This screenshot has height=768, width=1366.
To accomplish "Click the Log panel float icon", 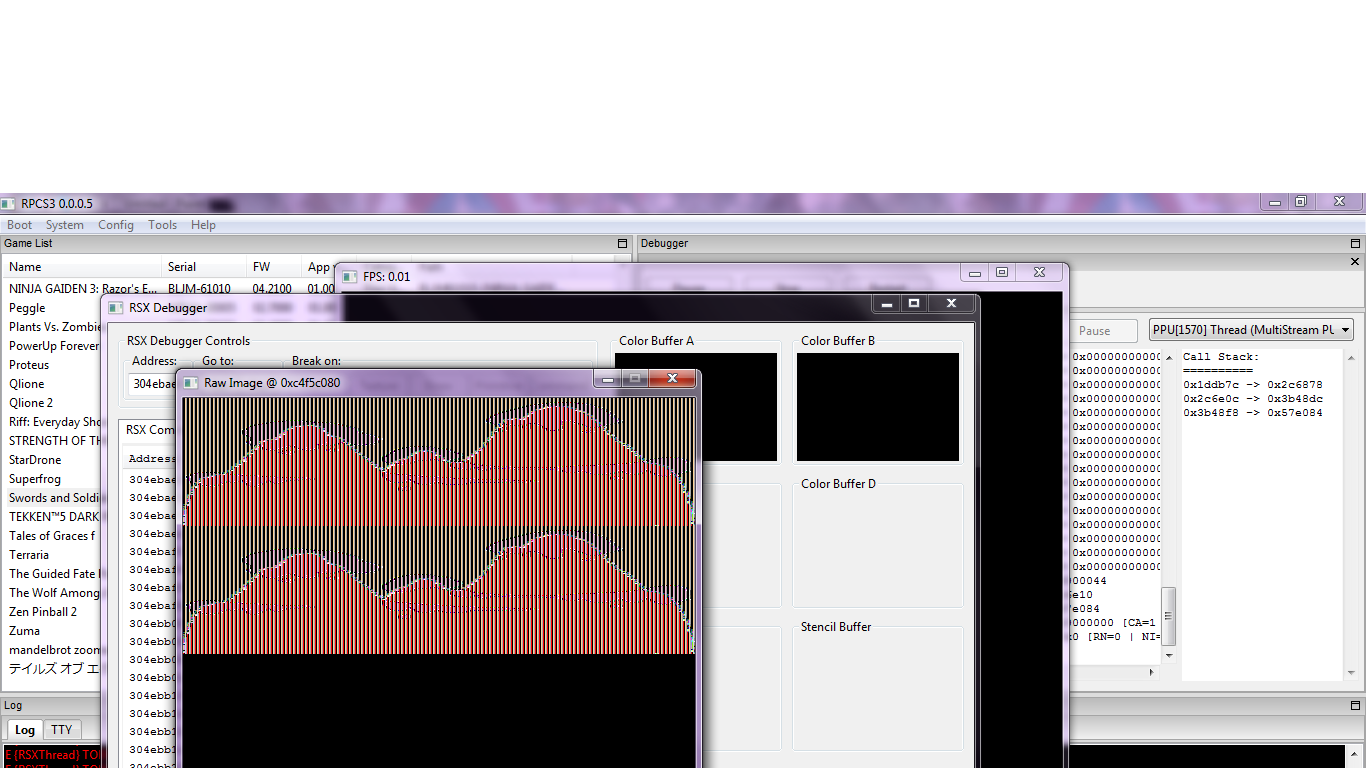I will (1356, 705).
